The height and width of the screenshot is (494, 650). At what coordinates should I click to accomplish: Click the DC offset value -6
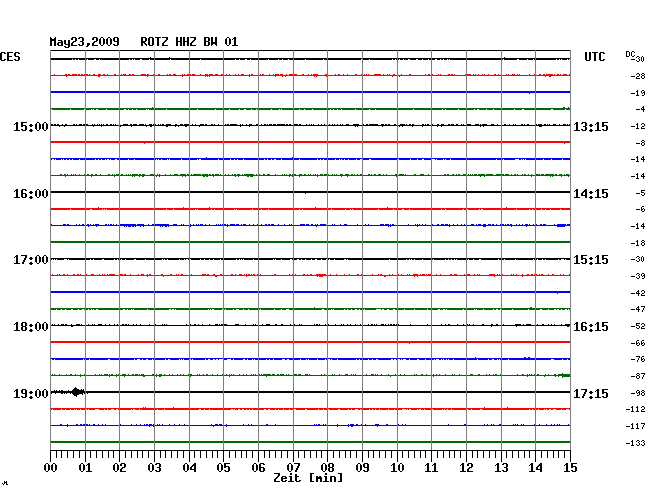coord(640,210)
